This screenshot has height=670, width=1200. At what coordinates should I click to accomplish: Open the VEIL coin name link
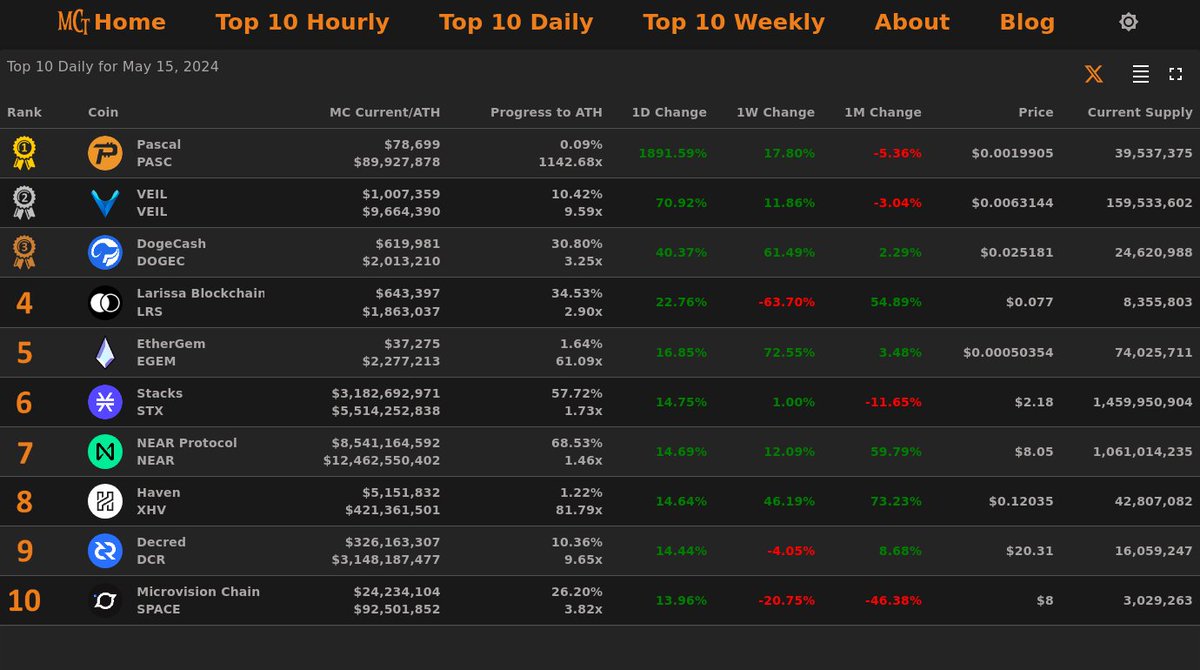click(152, 203)
